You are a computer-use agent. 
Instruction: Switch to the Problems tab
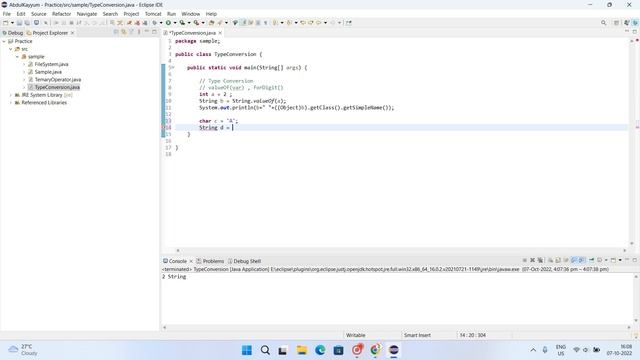coord(210,261)
